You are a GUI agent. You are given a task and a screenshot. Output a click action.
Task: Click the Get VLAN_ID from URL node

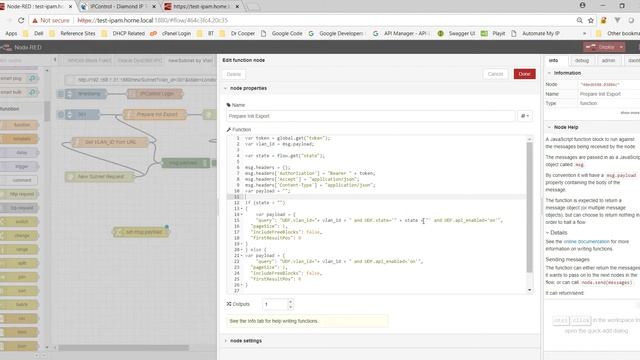point(110,142)
